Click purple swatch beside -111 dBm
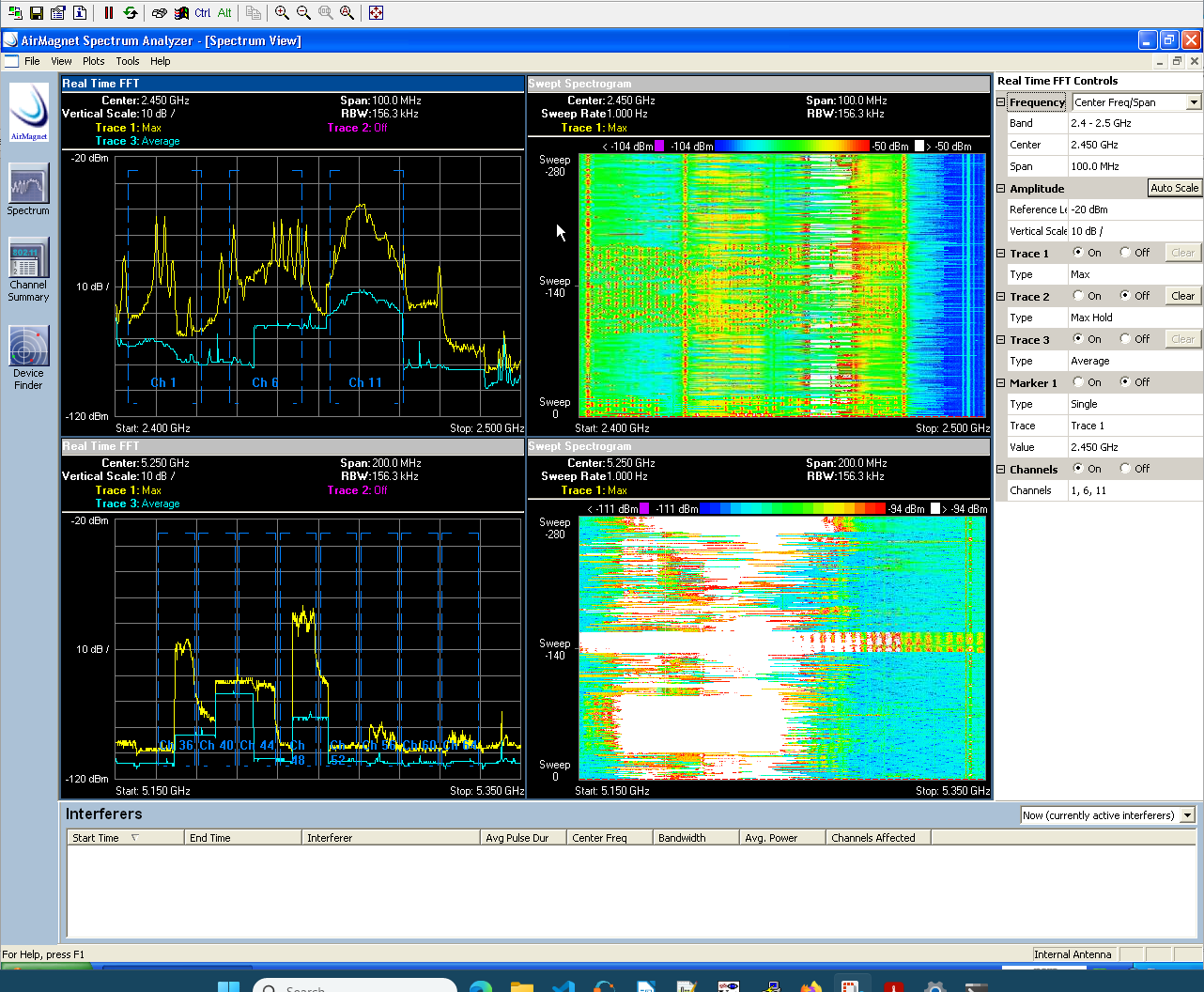The image size is (1204, 992). (x=644, y=508)
